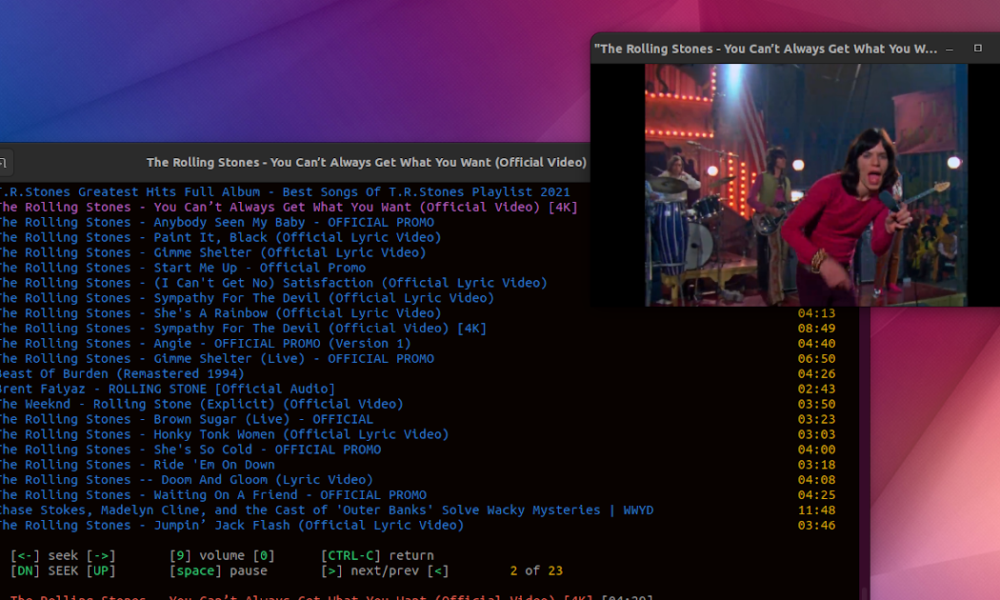Click the 04:40 duration value
Viewport: 1000px width, 600px height.
(816, 344)
